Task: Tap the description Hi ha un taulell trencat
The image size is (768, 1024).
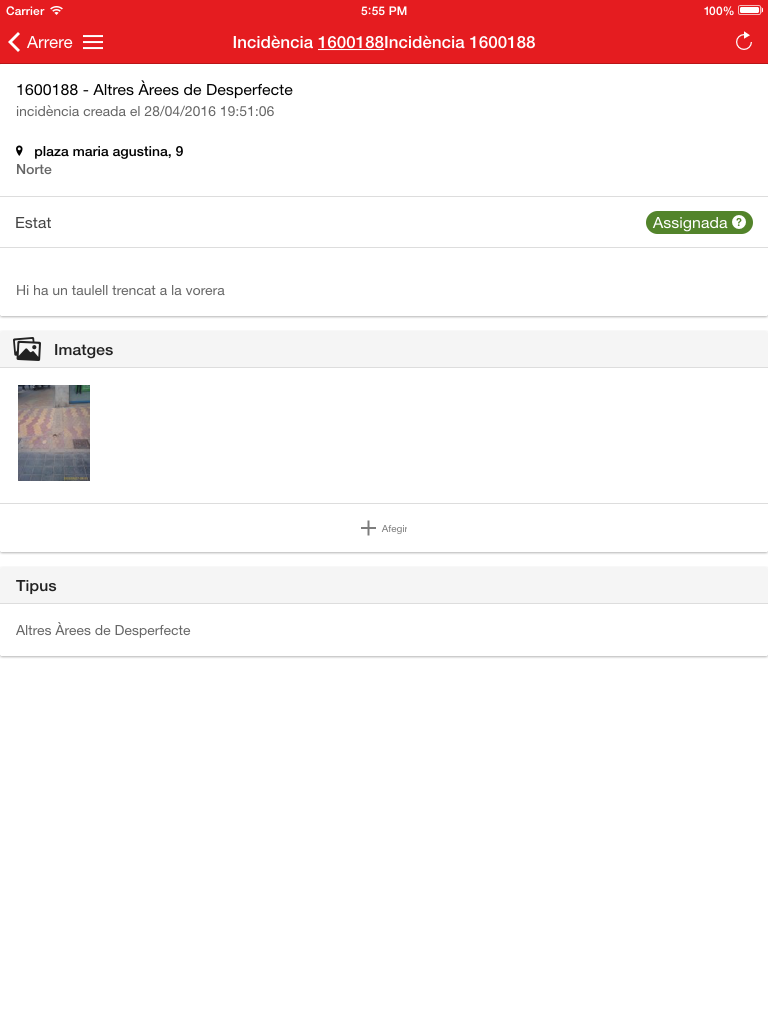Action: point(120,291)
